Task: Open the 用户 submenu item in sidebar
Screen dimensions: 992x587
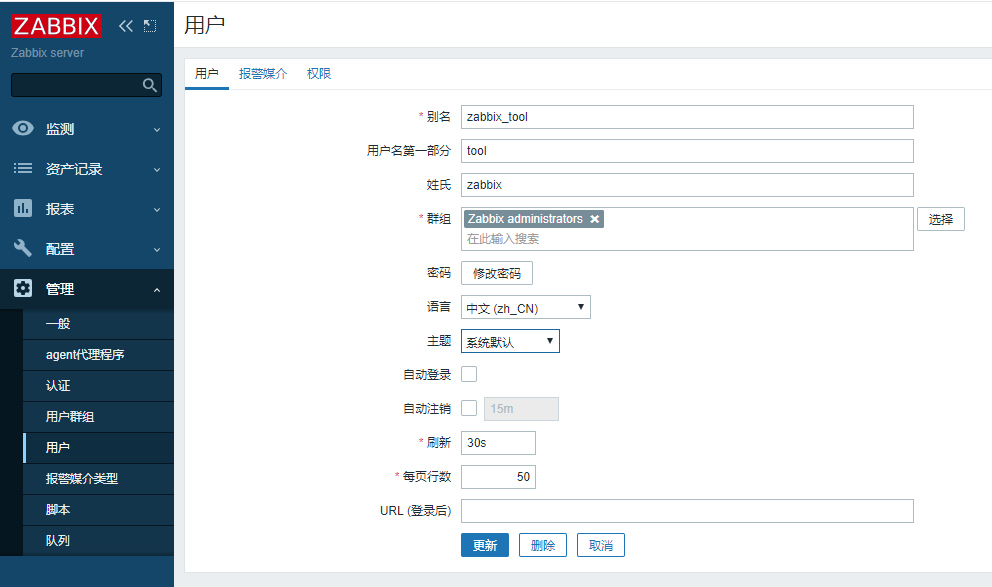Action: (98, 448)
